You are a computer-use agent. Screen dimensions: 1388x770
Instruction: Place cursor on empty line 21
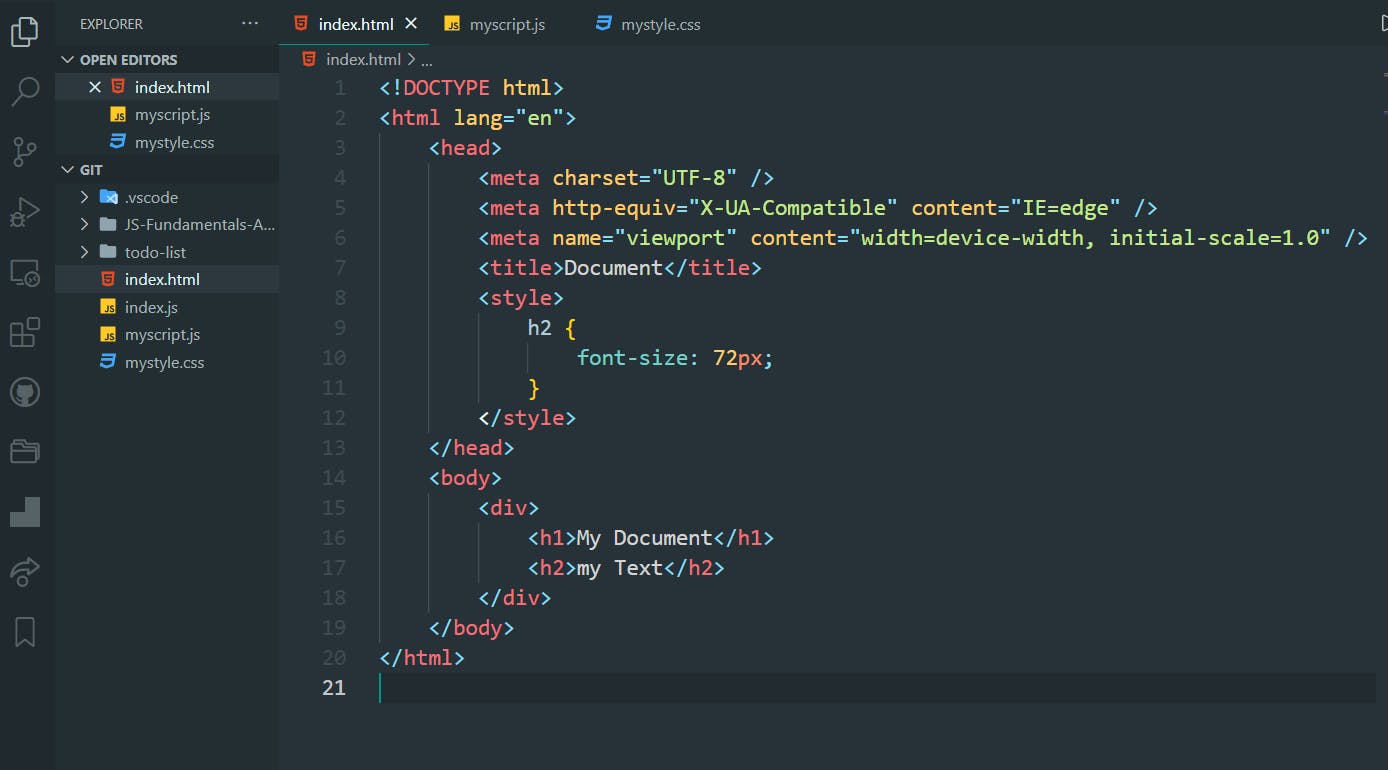[877, 688]
